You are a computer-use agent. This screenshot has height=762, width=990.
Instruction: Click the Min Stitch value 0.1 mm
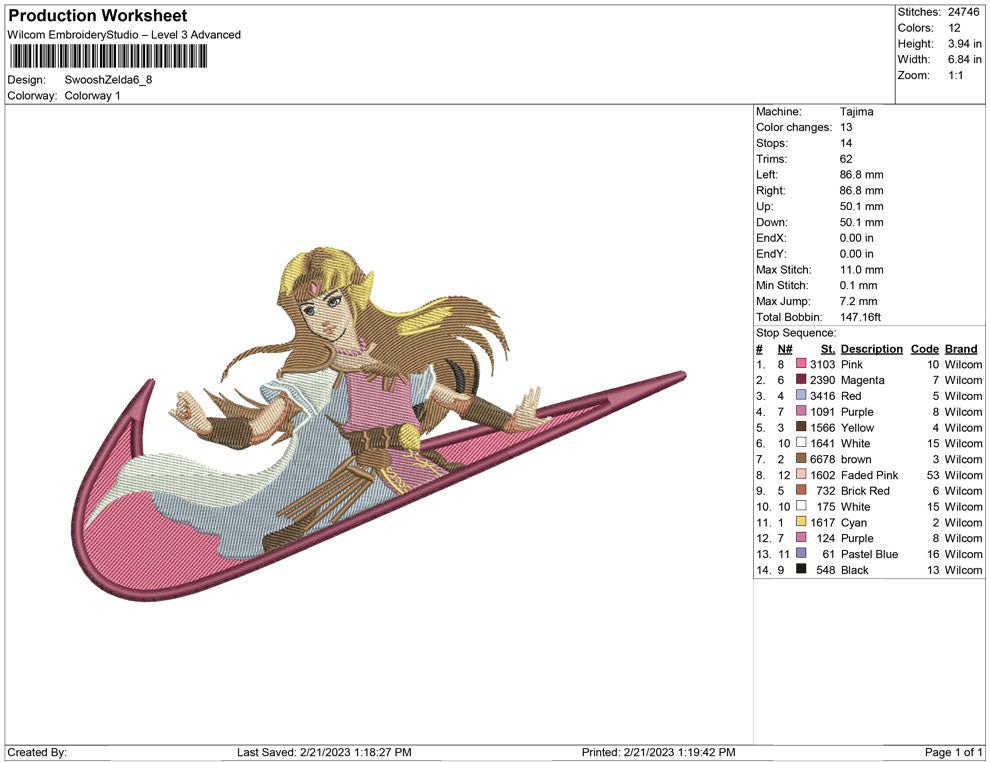[x=858, y=285]
